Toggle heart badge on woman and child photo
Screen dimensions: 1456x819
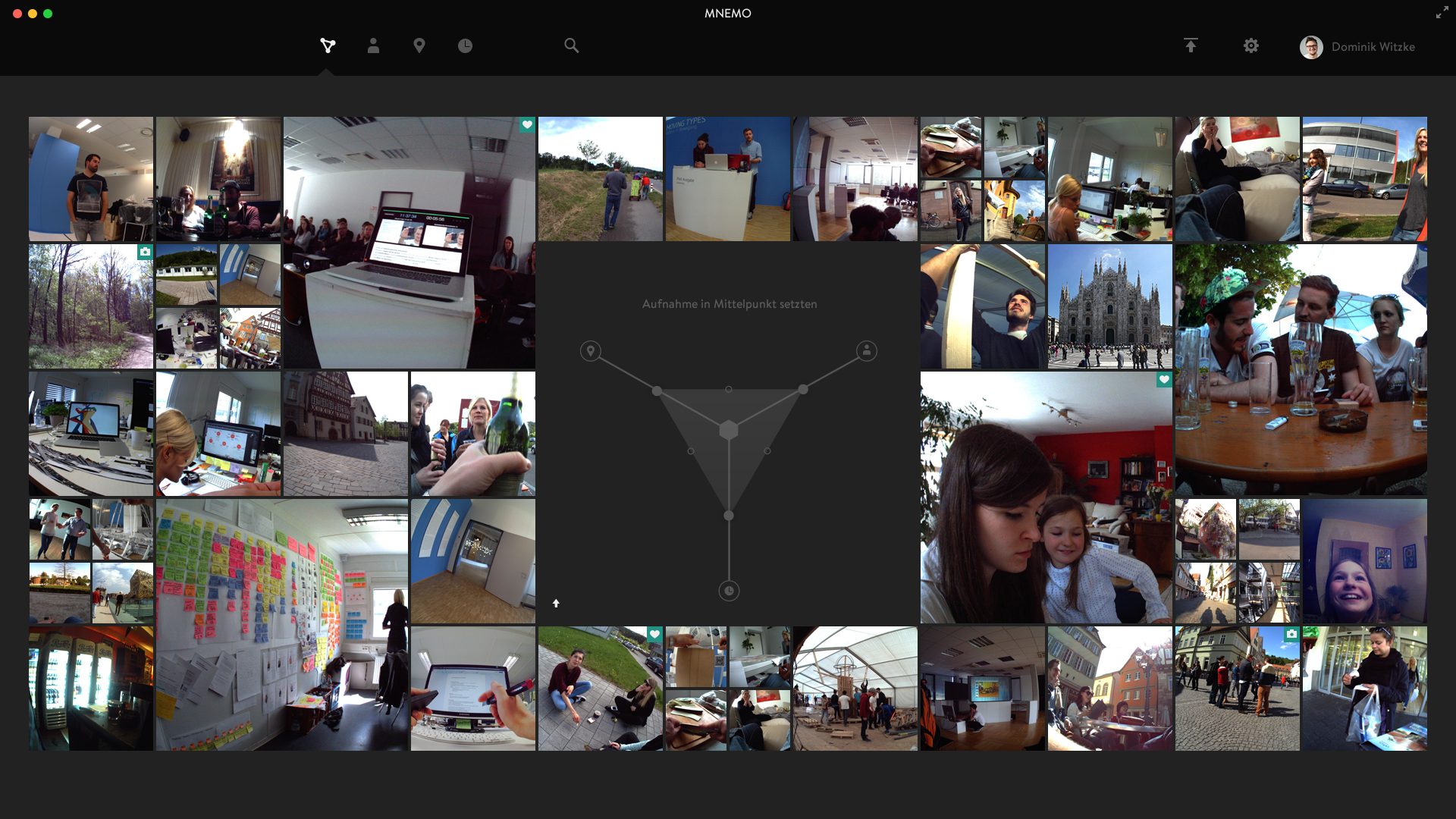(x=1164, y=379)
